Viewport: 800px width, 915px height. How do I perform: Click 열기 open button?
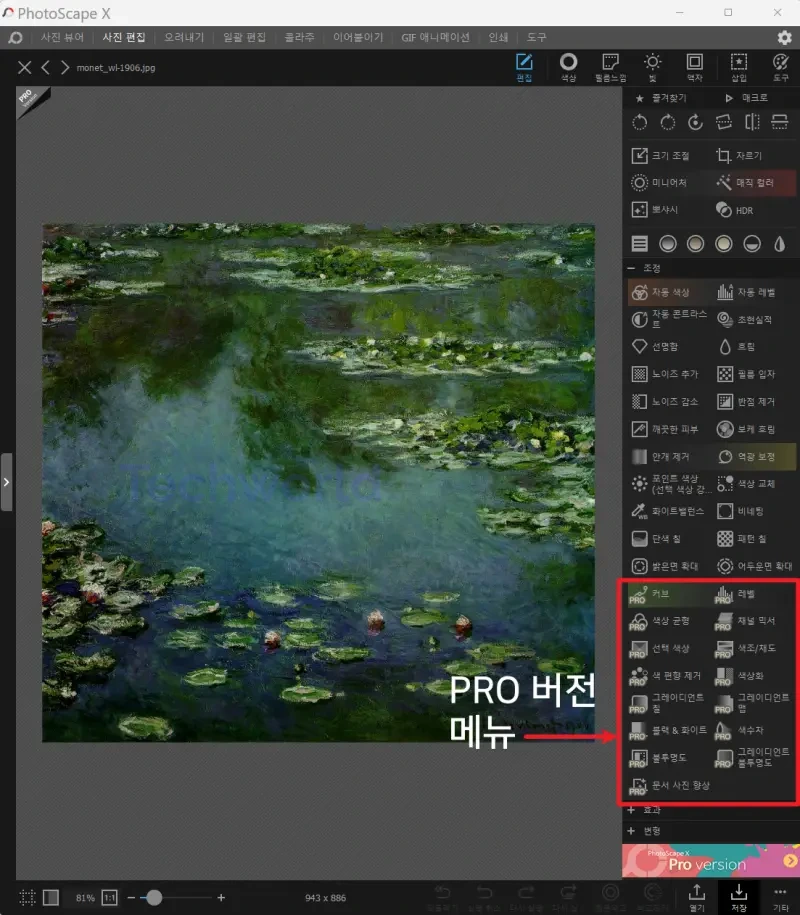(697, 898)
